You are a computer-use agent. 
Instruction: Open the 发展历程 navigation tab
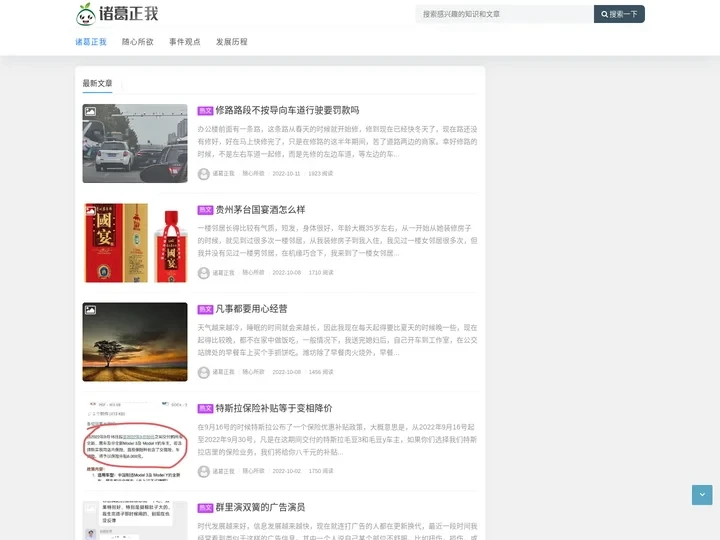click(231, 42)
